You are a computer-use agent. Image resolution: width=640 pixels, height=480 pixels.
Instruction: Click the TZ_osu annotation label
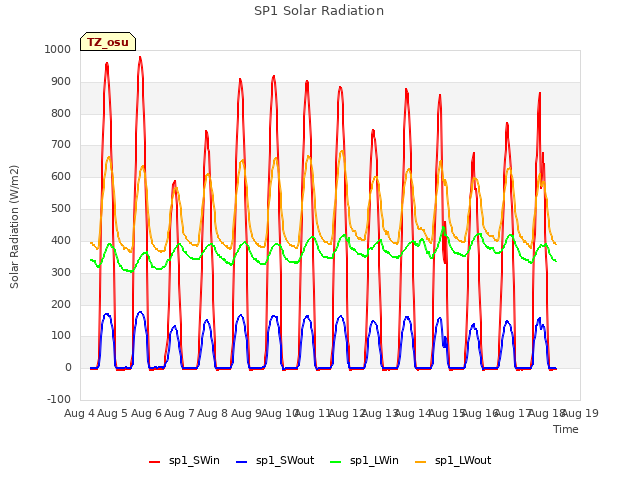point(108,42)
